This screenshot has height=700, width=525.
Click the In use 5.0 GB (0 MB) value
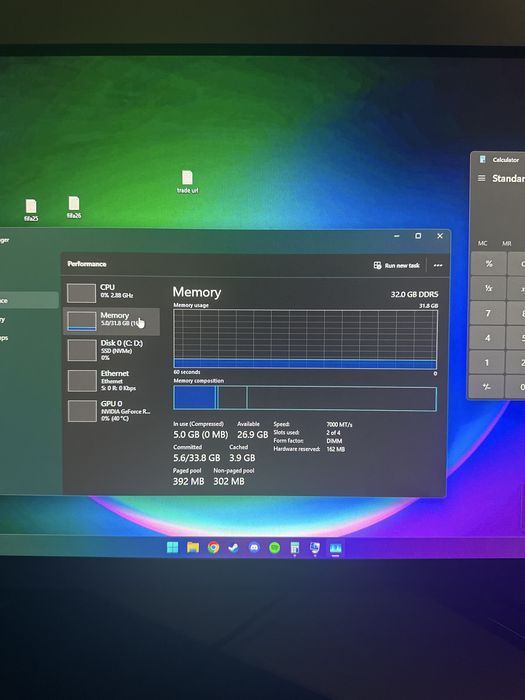click(x=200, y=434)
